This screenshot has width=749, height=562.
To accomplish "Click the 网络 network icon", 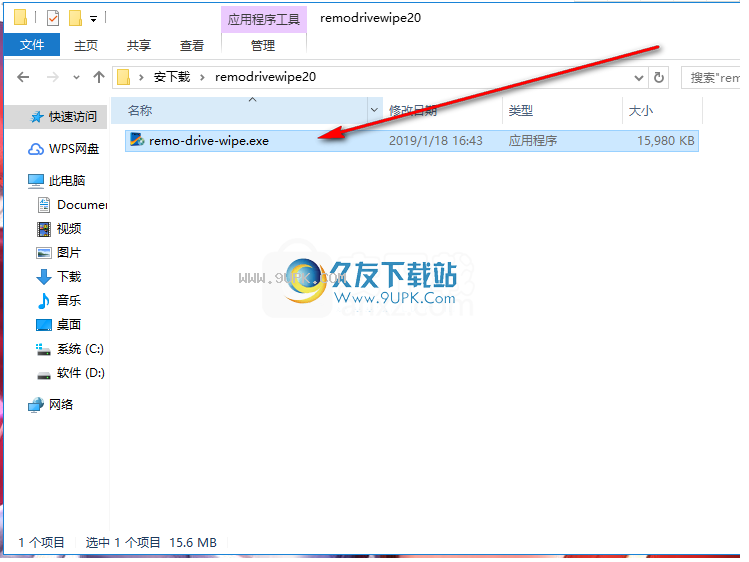I will 36,405.
